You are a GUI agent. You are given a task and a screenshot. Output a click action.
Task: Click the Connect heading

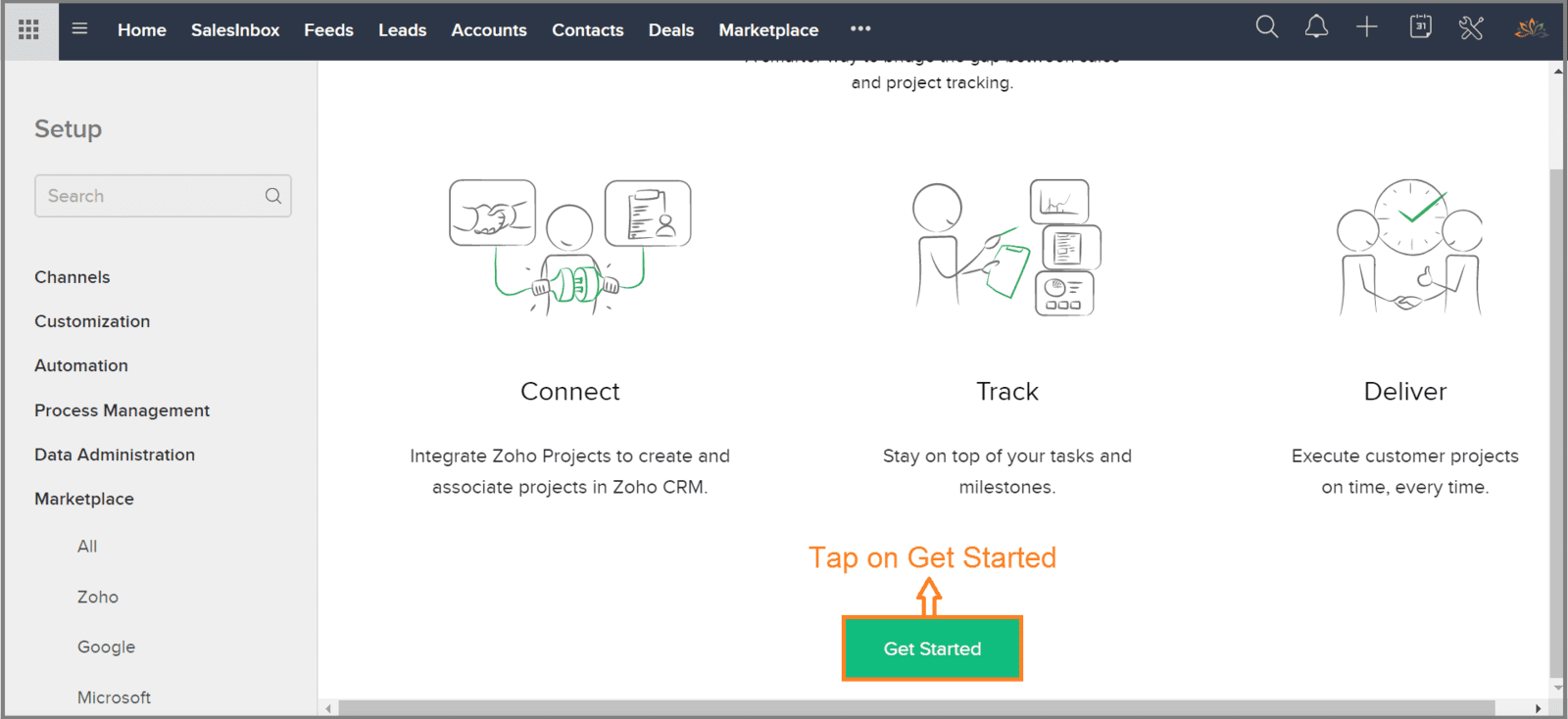pyautogui.click(x=570, y=392)
